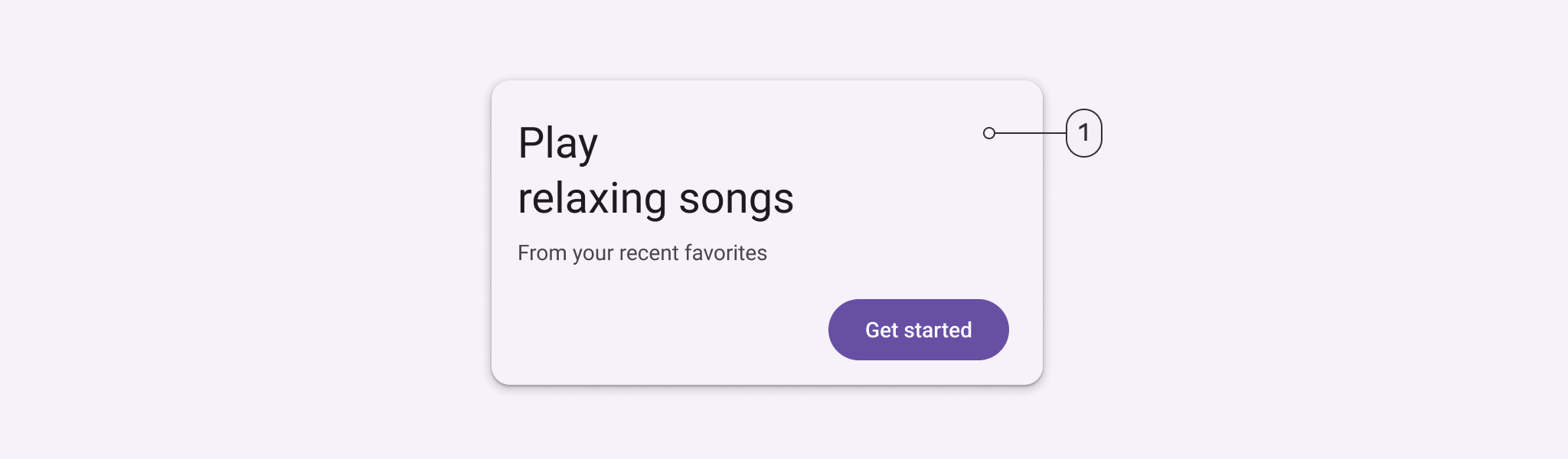
Task: Click the annotation connector line
Action: click(x=1030, y=133)
